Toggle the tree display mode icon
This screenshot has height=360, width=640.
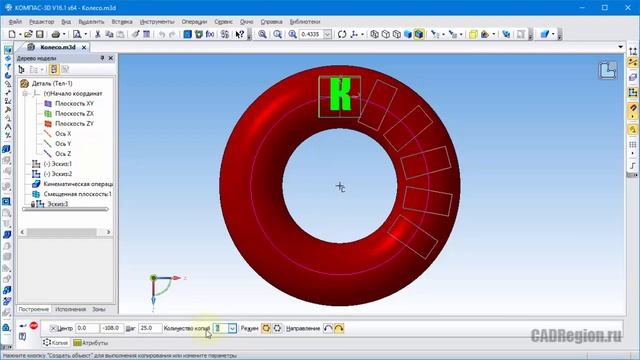[54, 70]
